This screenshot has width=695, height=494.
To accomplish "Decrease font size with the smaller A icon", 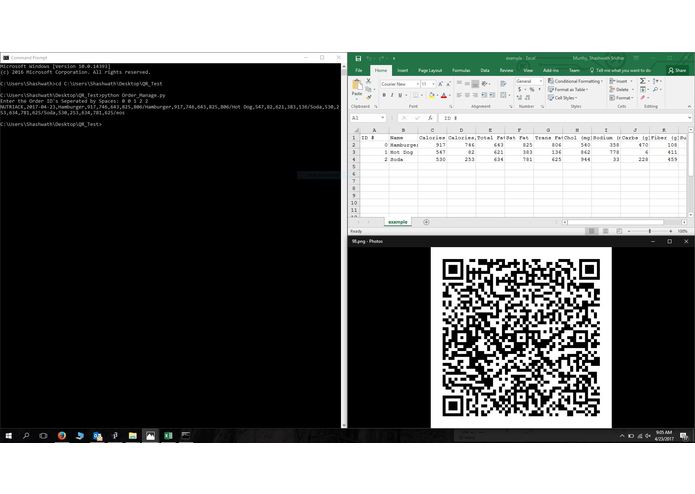I will [448, 84].
